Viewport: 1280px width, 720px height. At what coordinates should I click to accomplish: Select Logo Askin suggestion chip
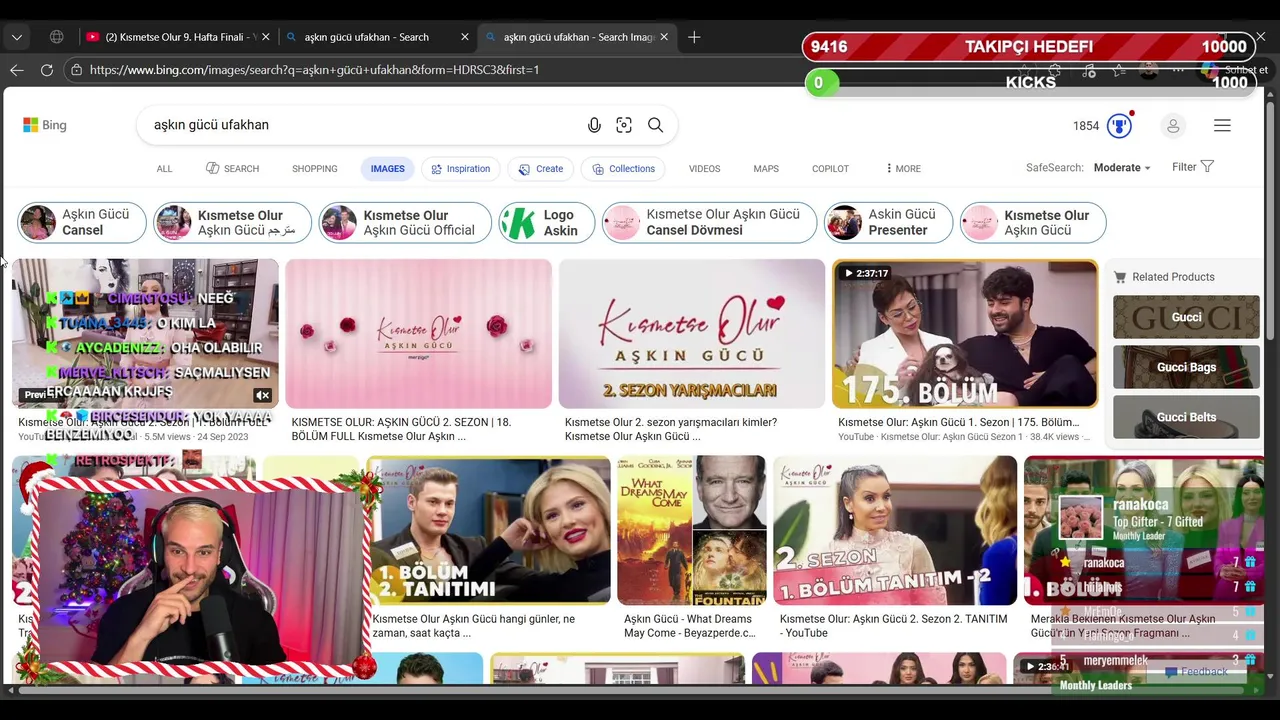point(547,222)
